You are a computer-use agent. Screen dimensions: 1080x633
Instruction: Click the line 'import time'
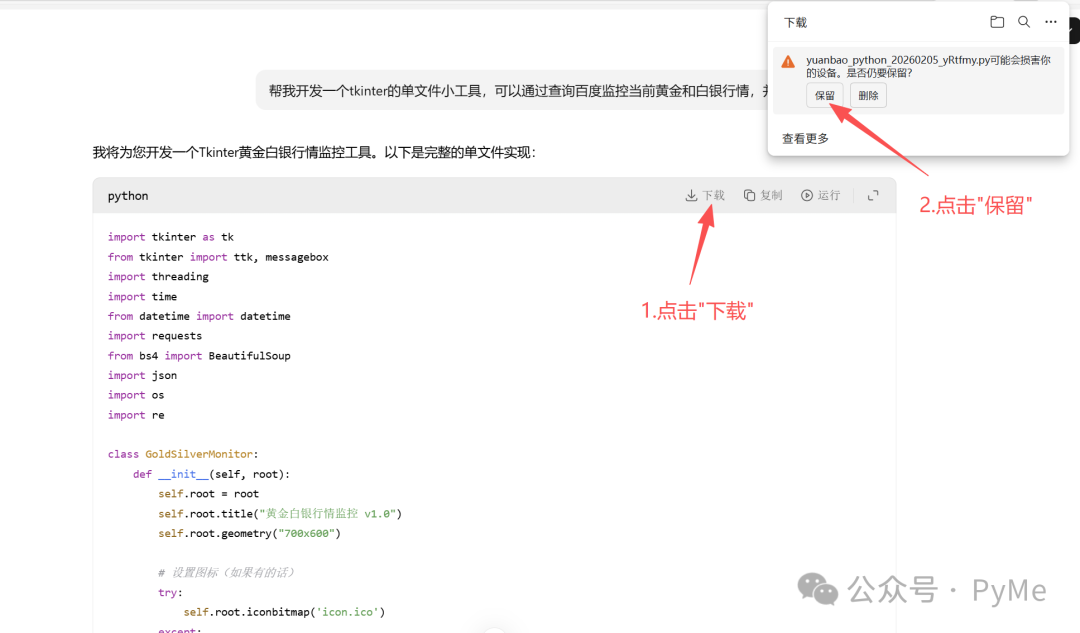[x=142, y=296]
